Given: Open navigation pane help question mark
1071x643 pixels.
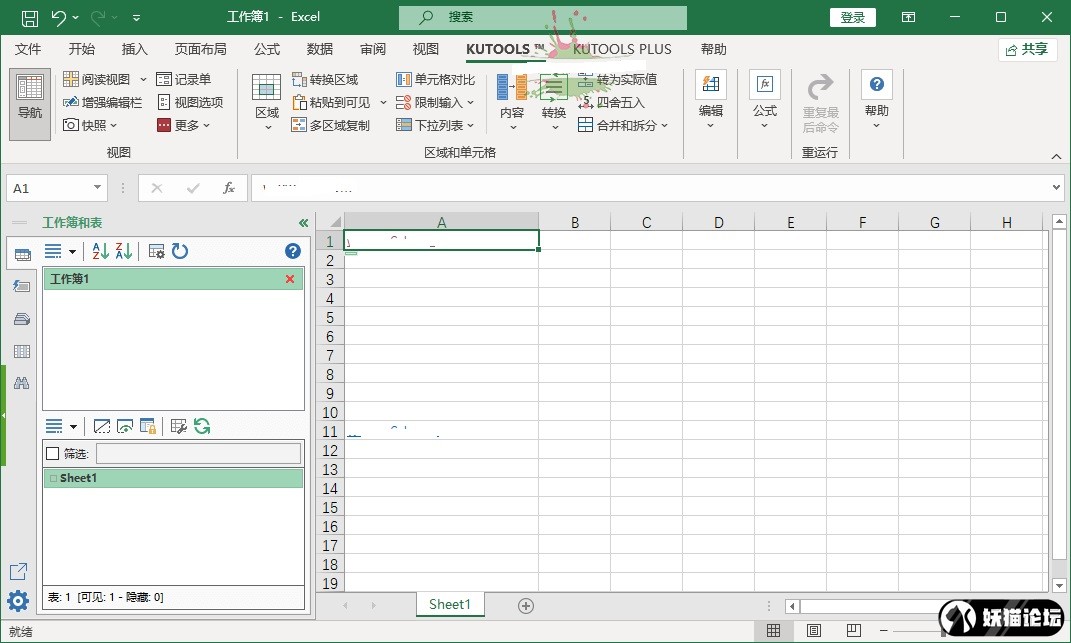Looking at the screenshot, I should tap(293, 251).
